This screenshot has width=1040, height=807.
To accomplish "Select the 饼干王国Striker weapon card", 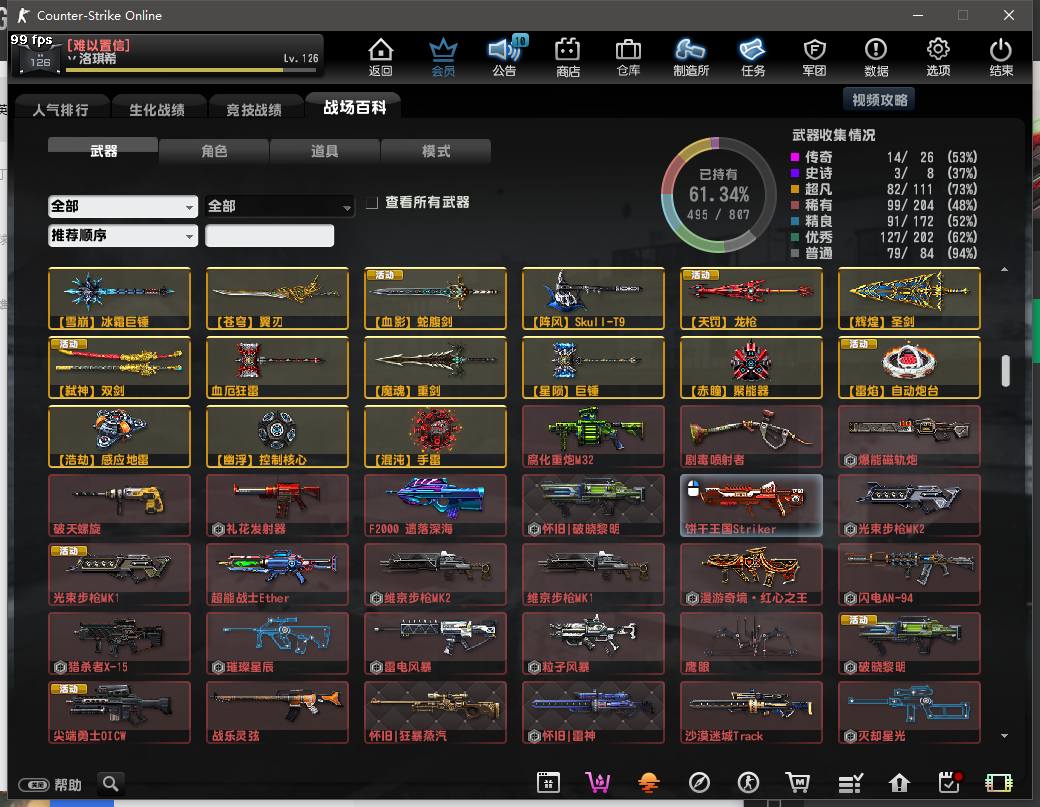I will pos(751,505).
